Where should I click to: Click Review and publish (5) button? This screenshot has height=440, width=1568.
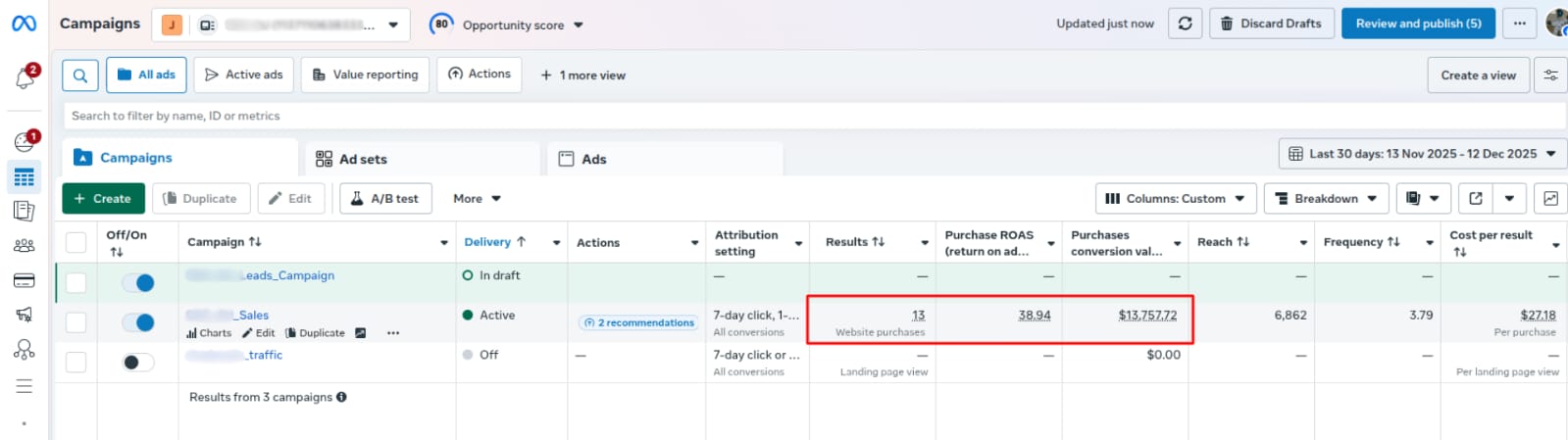tap(1418, 24)
